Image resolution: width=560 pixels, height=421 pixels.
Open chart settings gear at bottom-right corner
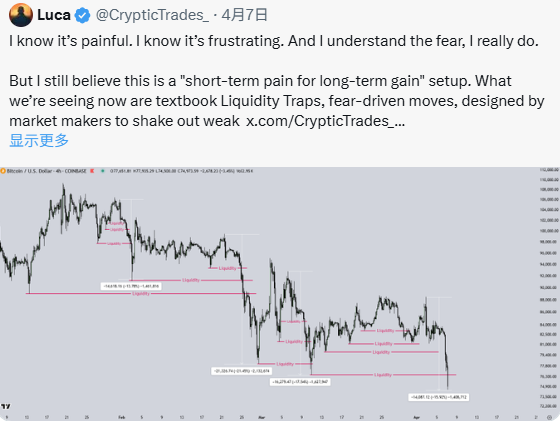[x=549, y=417]
